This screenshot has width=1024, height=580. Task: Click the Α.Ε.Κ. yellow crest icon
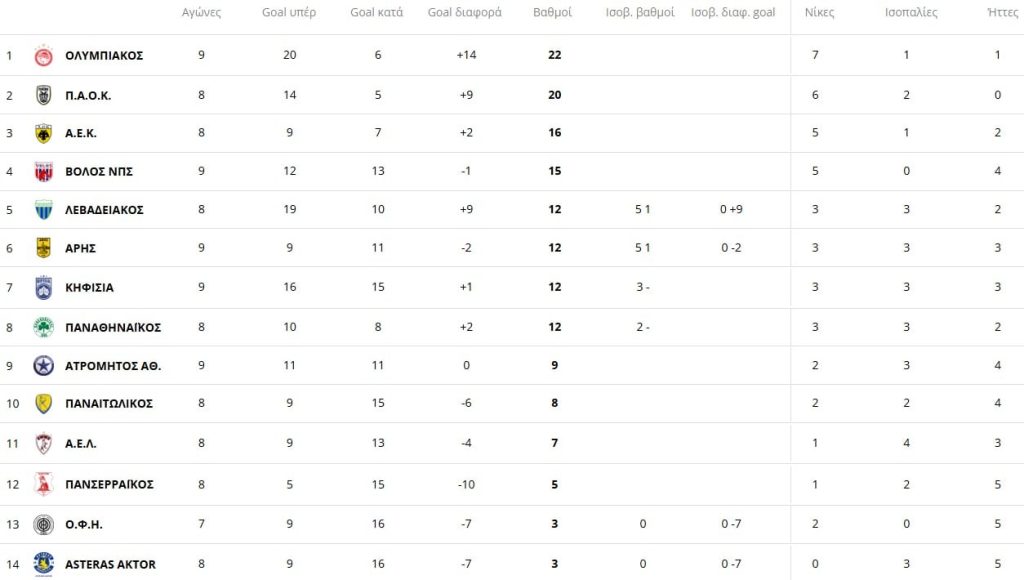tap(43, 133)
